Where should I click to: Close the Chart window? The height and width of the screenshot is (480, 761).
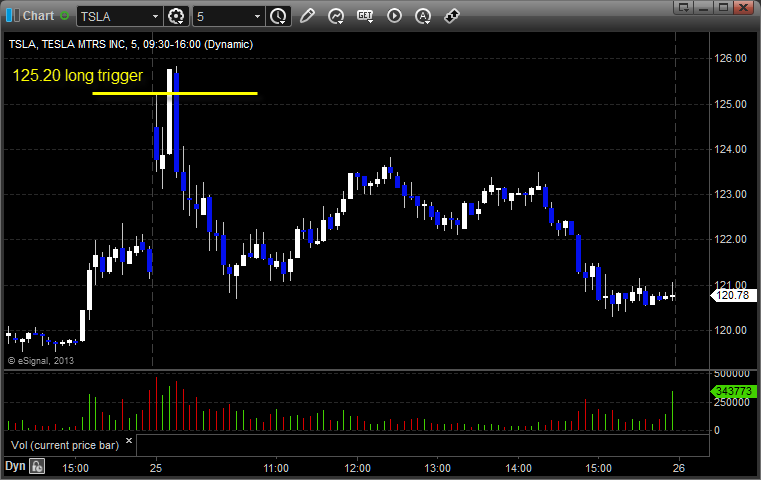(x=743, y=7)
